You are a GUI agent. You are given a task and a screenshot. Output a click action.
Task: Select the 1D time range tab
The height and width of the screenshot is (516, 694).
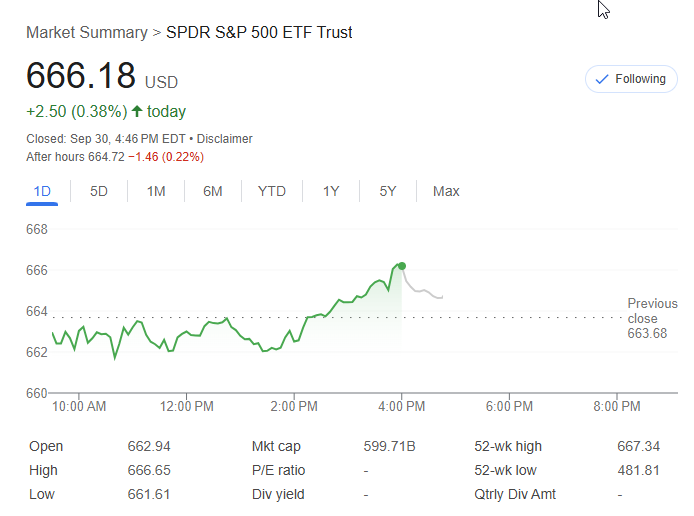click(x=42, y=191)
